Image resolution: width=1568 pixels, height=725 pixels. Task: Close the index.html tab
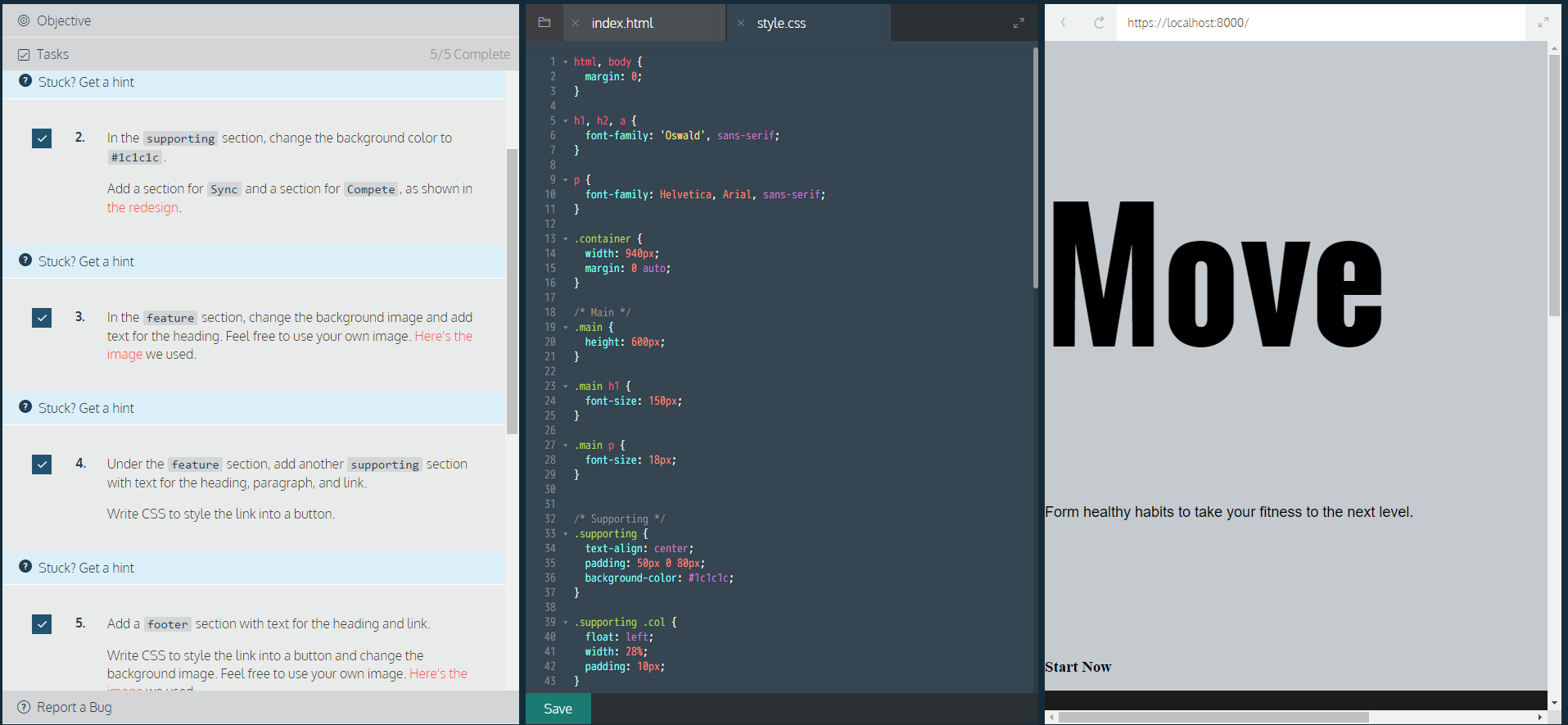(576, 23)
